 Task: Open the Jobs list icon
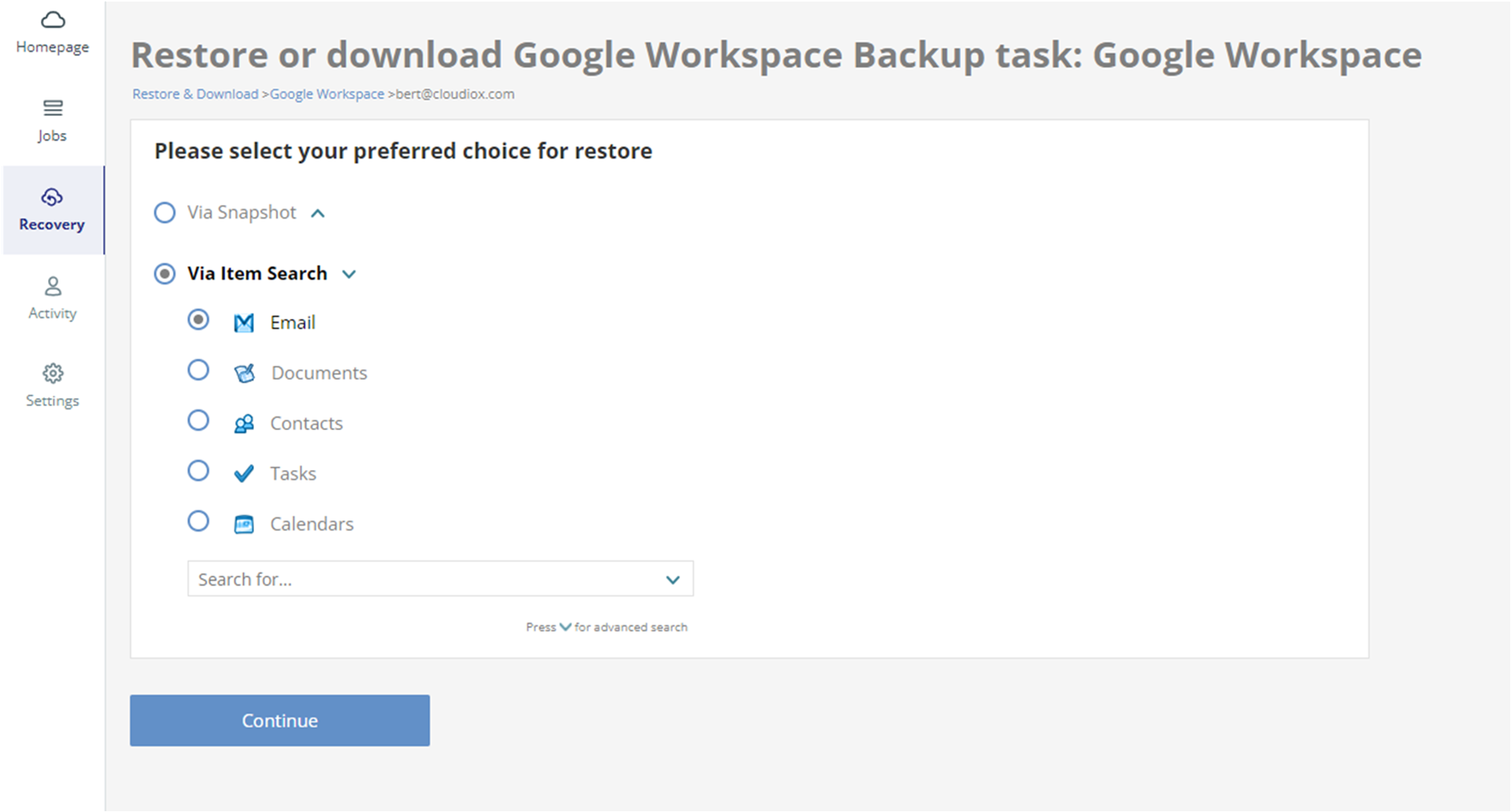coord(53,108)
